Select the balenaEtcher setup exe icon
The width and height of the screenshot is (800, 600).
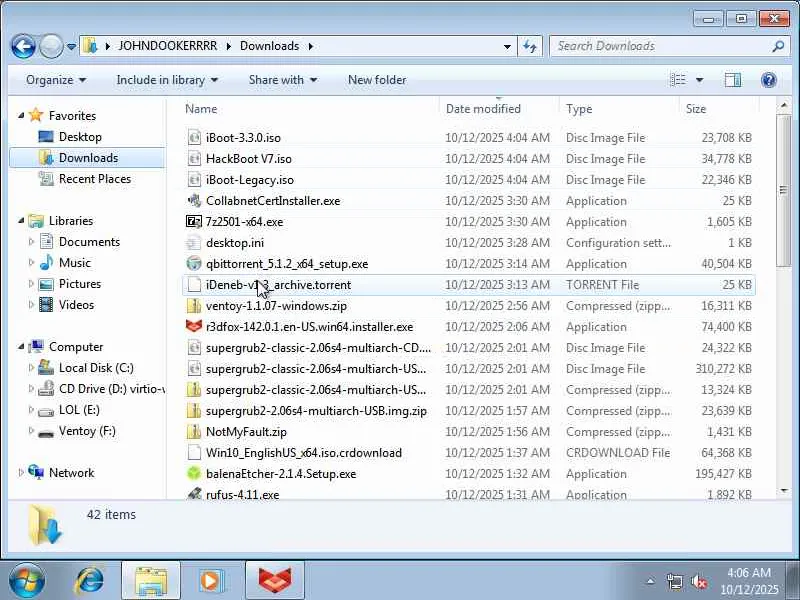pyautogui.click(x=194, y=473)
